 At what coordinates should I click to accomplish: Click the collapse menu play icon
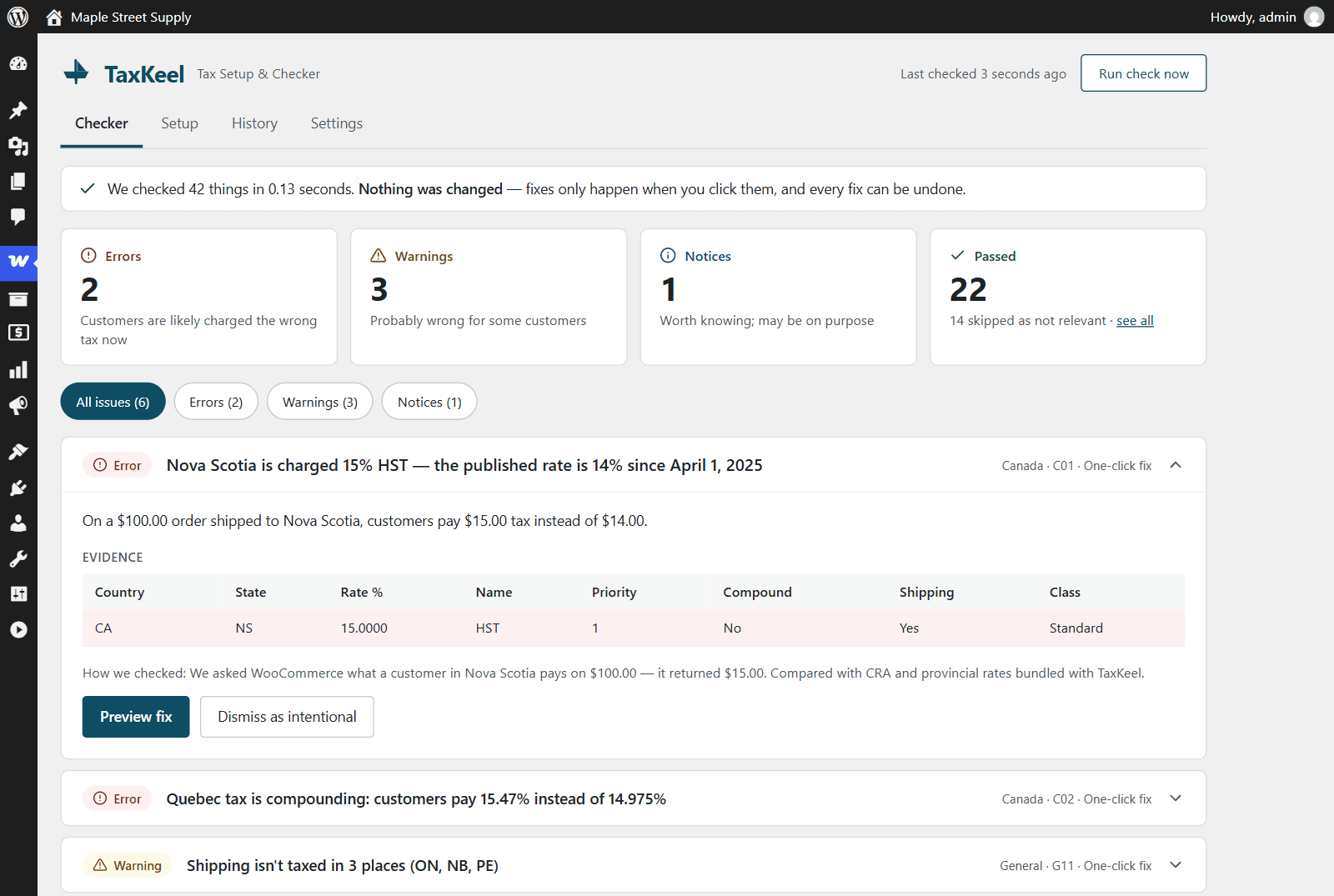[18, 629]
